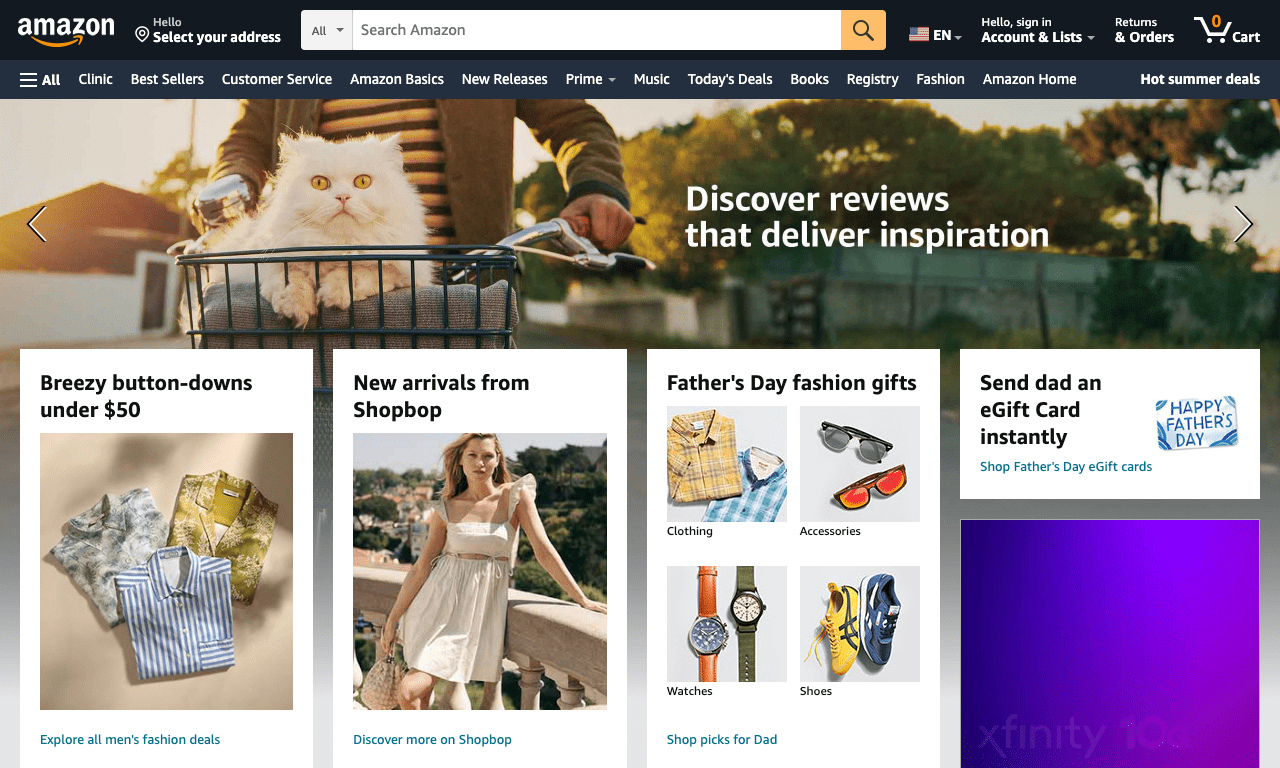Open the Books nav item

click(810, 79)
